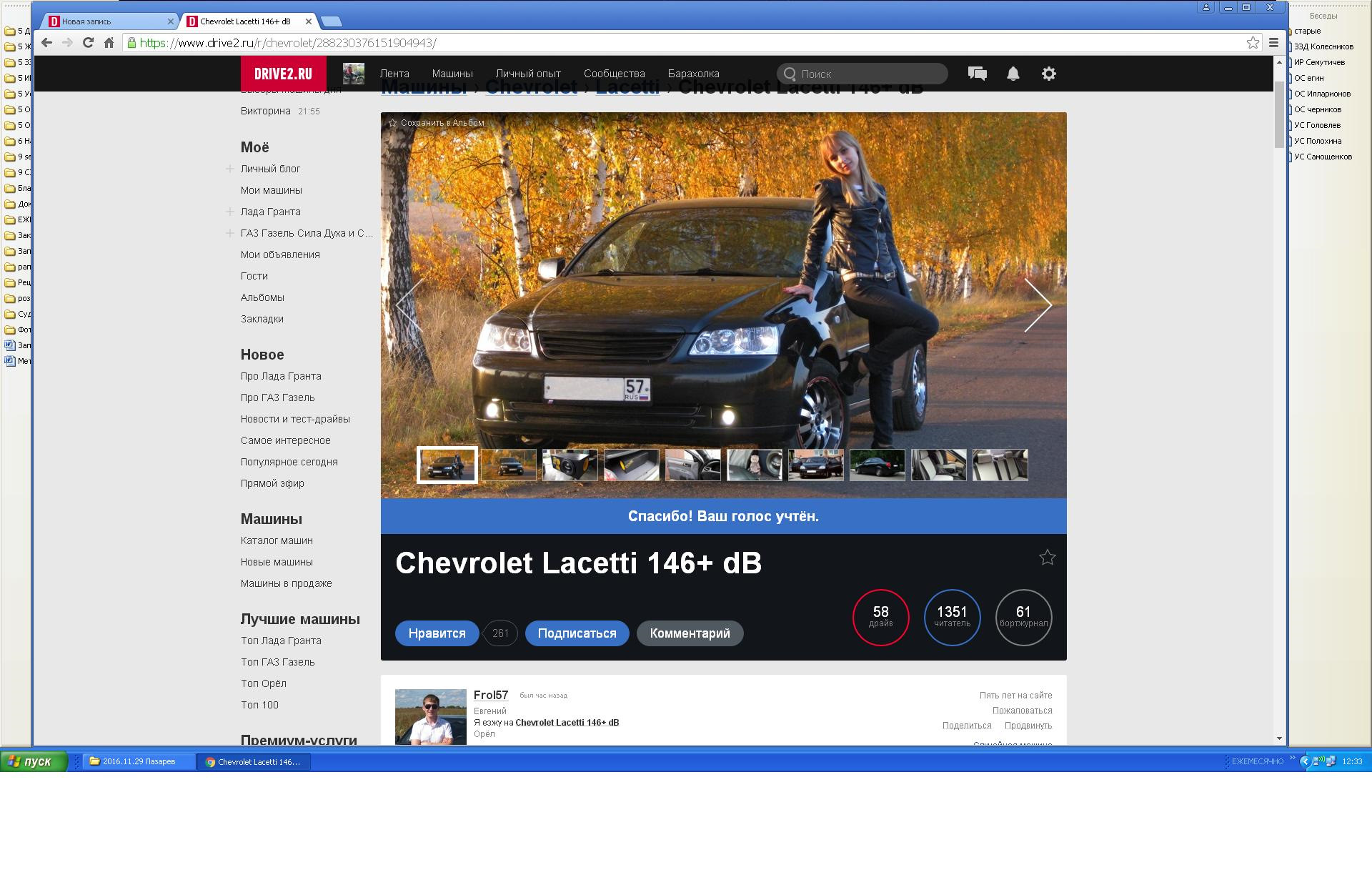Click the Windows пуск start button

pos(34,761)
